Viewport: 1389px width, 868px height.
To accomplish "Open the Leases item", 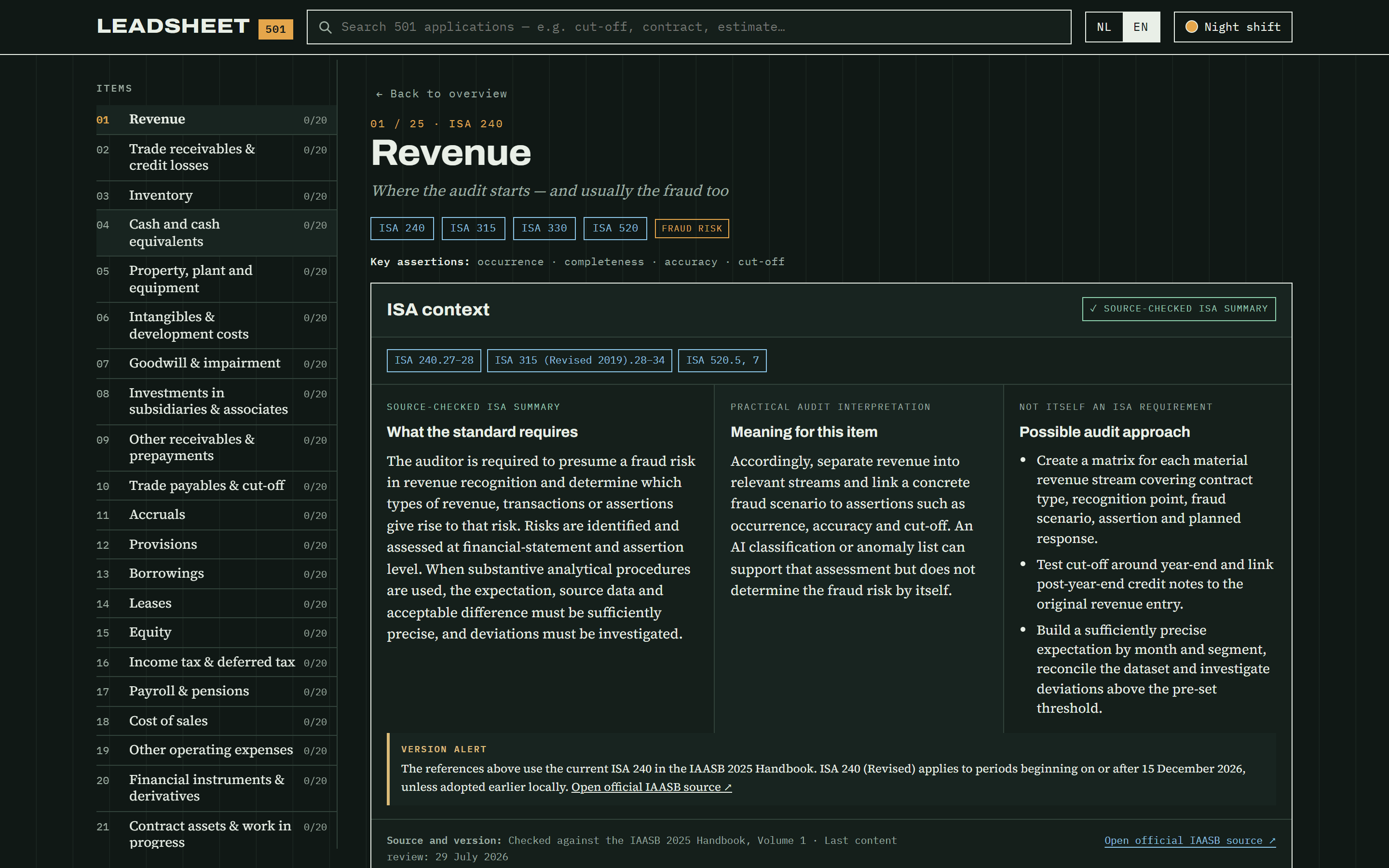I will (x=217, y=603).
